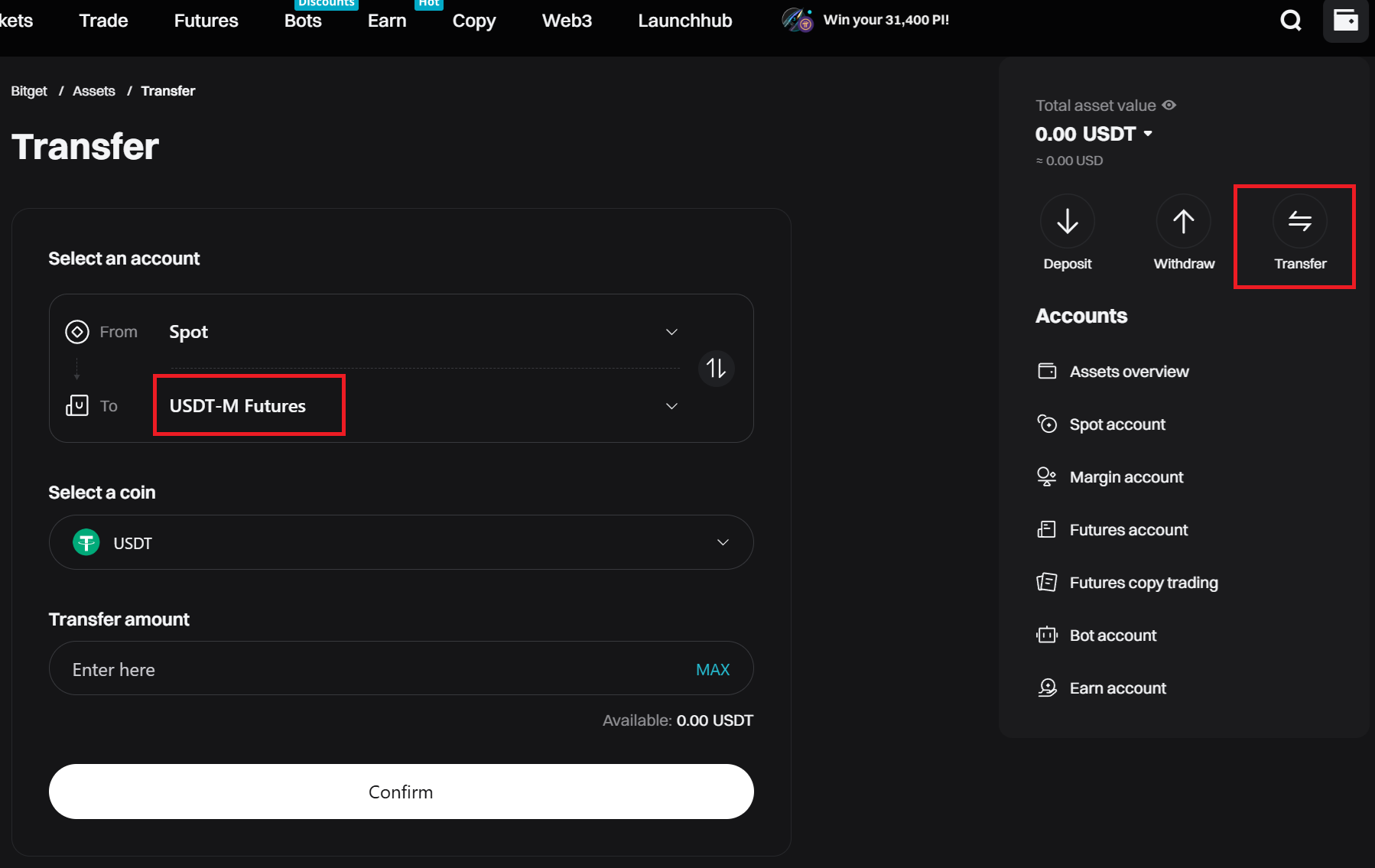Open the Bot account link
The image size is (1375, 868).
tap(1113, 636)
